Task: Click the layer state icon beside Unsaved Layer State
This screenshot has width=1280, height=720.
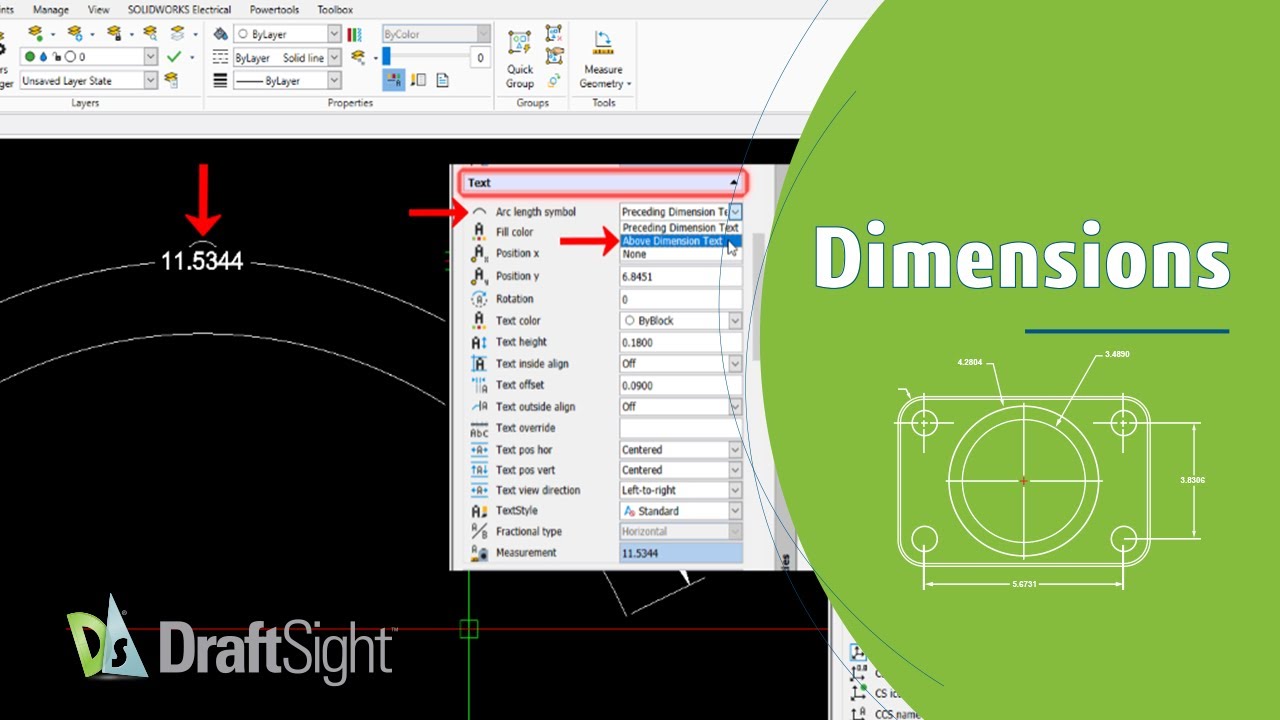Action: pos(171,81)
